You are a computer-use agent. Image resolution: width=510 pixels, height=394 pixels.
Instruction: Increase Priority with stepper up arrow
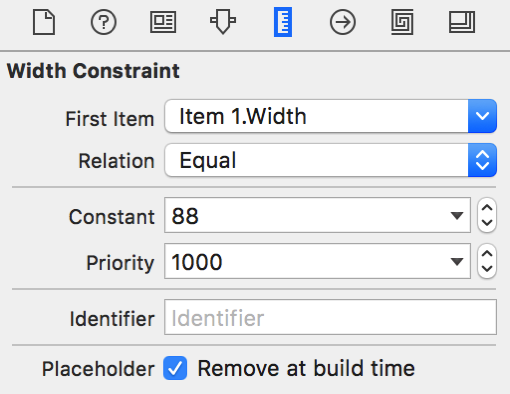coord(487,254)
